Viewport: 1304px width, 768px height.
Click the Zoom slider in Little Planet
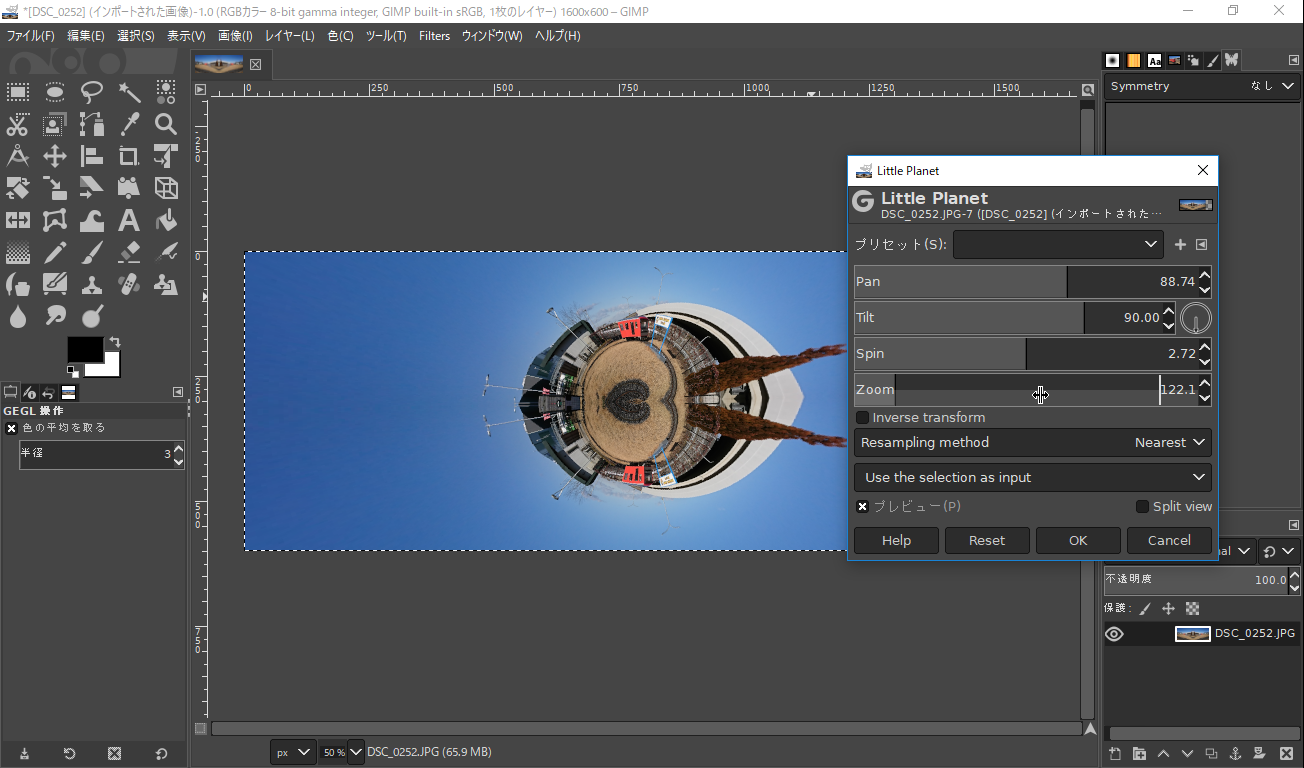(1025, 389)
